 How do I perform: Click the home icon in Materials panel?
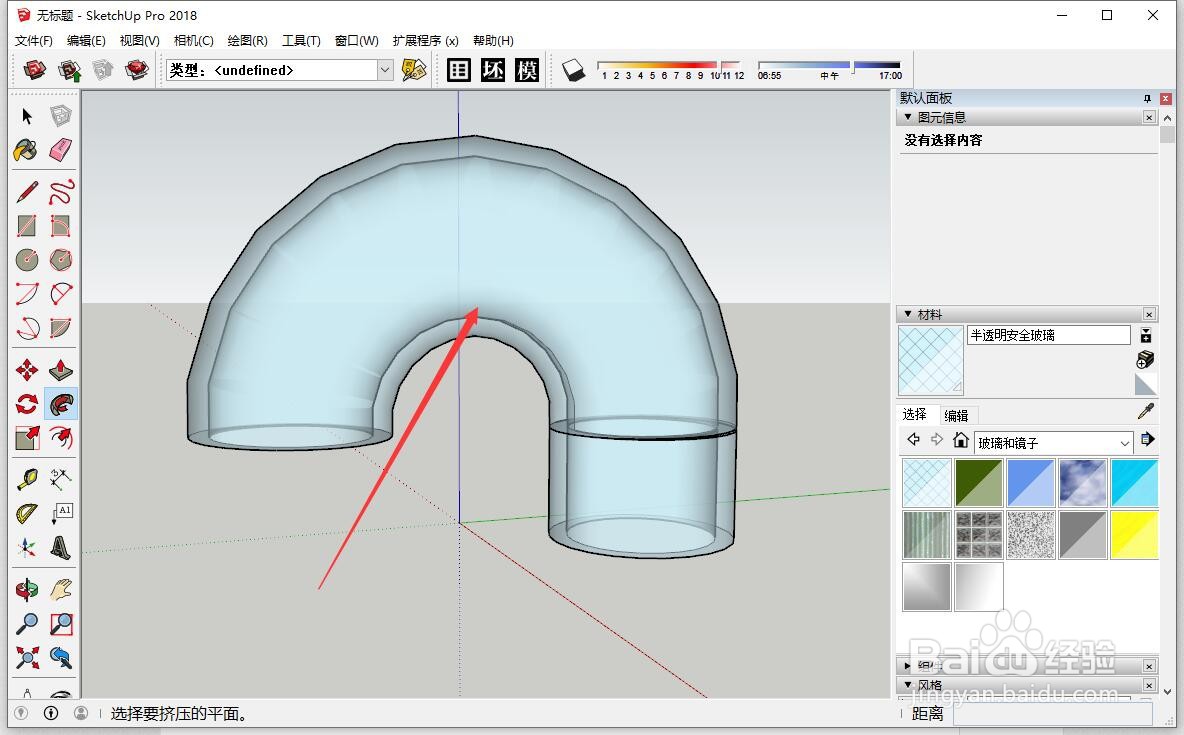(x=961, y=440)
